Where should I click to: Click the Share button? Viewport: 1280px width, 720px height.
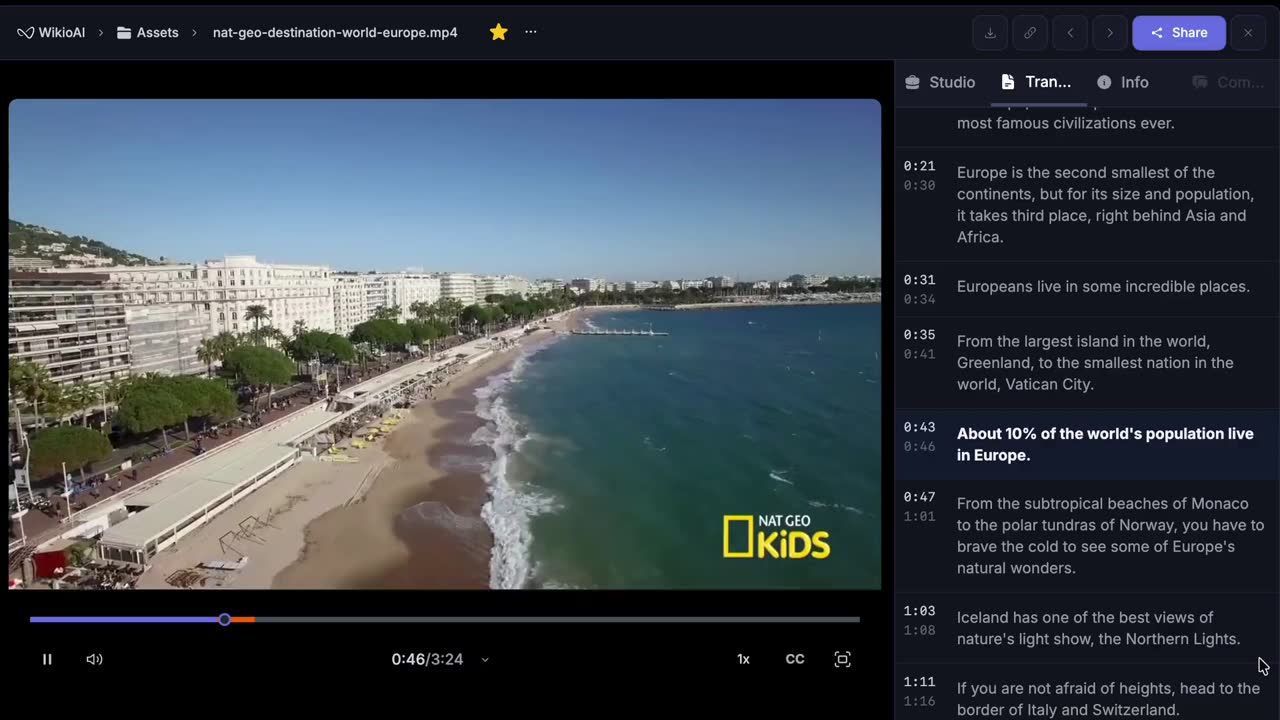1178,33
